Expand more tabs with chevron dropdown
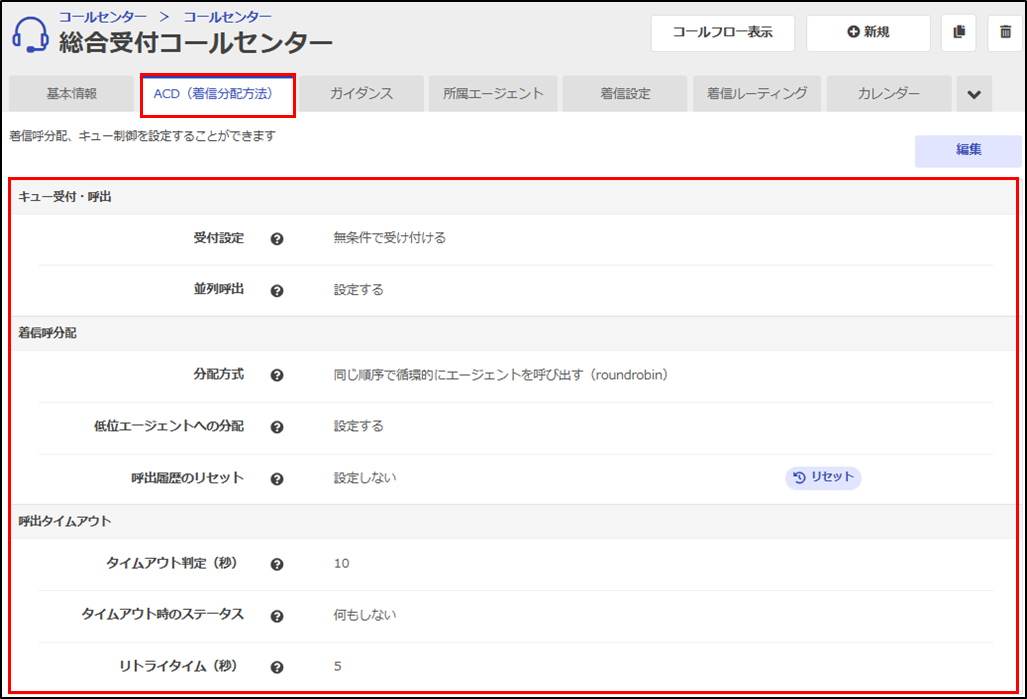Viewport: 1027px width, 699px height. [x=974, y=94]
